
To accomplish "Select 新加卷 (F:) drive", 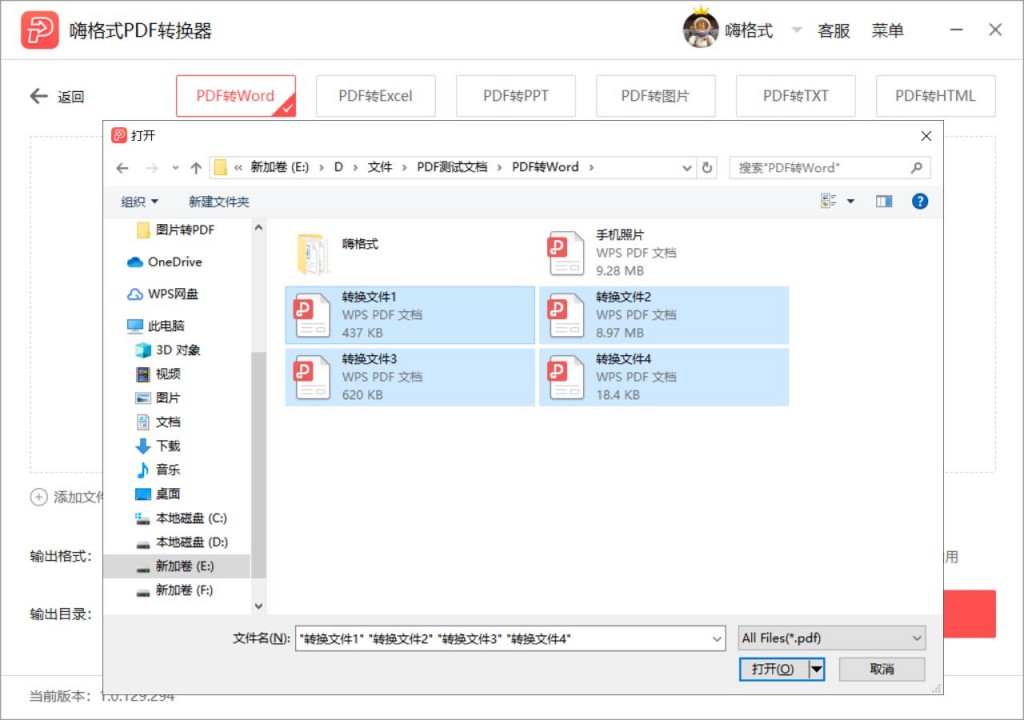I will 174,590.
